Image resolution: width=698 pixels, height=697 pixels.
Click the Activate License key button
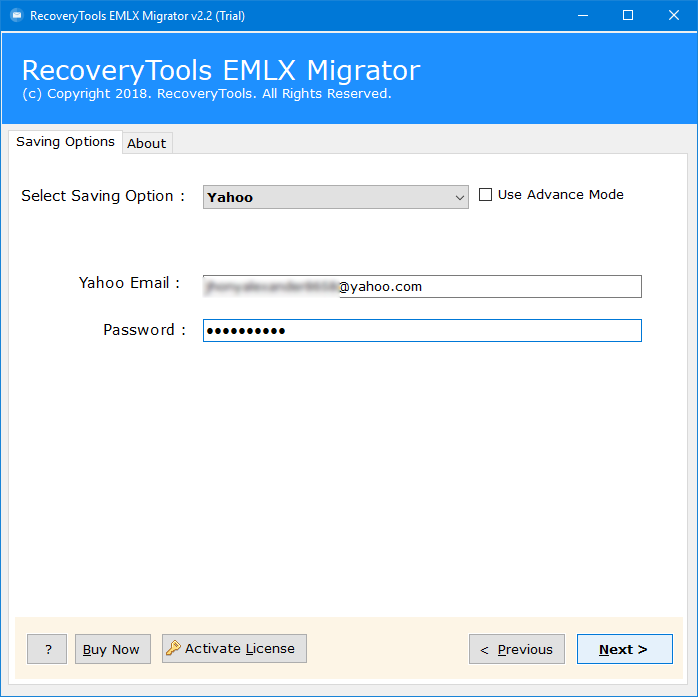tap(234, 648)
